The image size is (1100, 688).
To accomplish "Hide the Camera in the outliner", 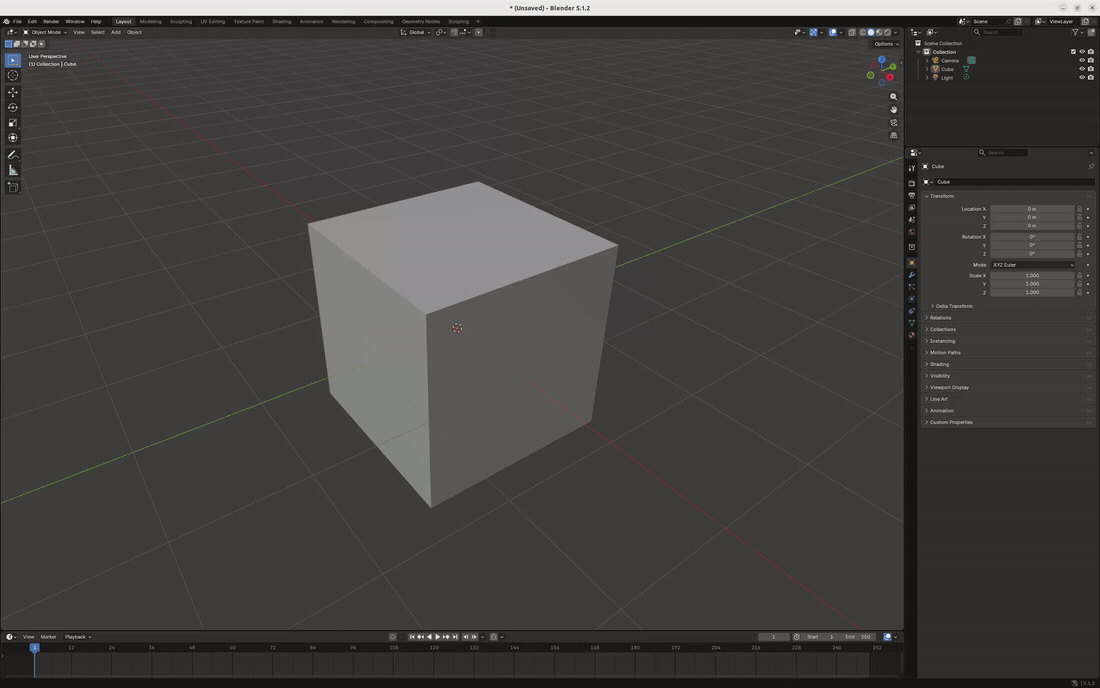I will (1082, 60).
